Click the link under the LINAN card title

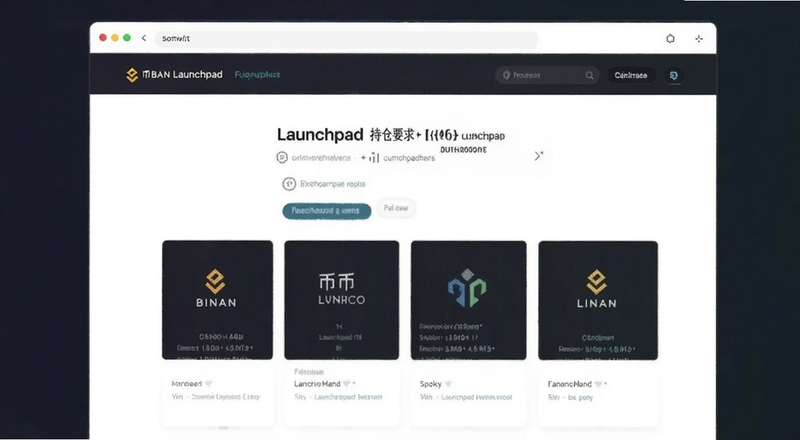[x=580, y=397]
